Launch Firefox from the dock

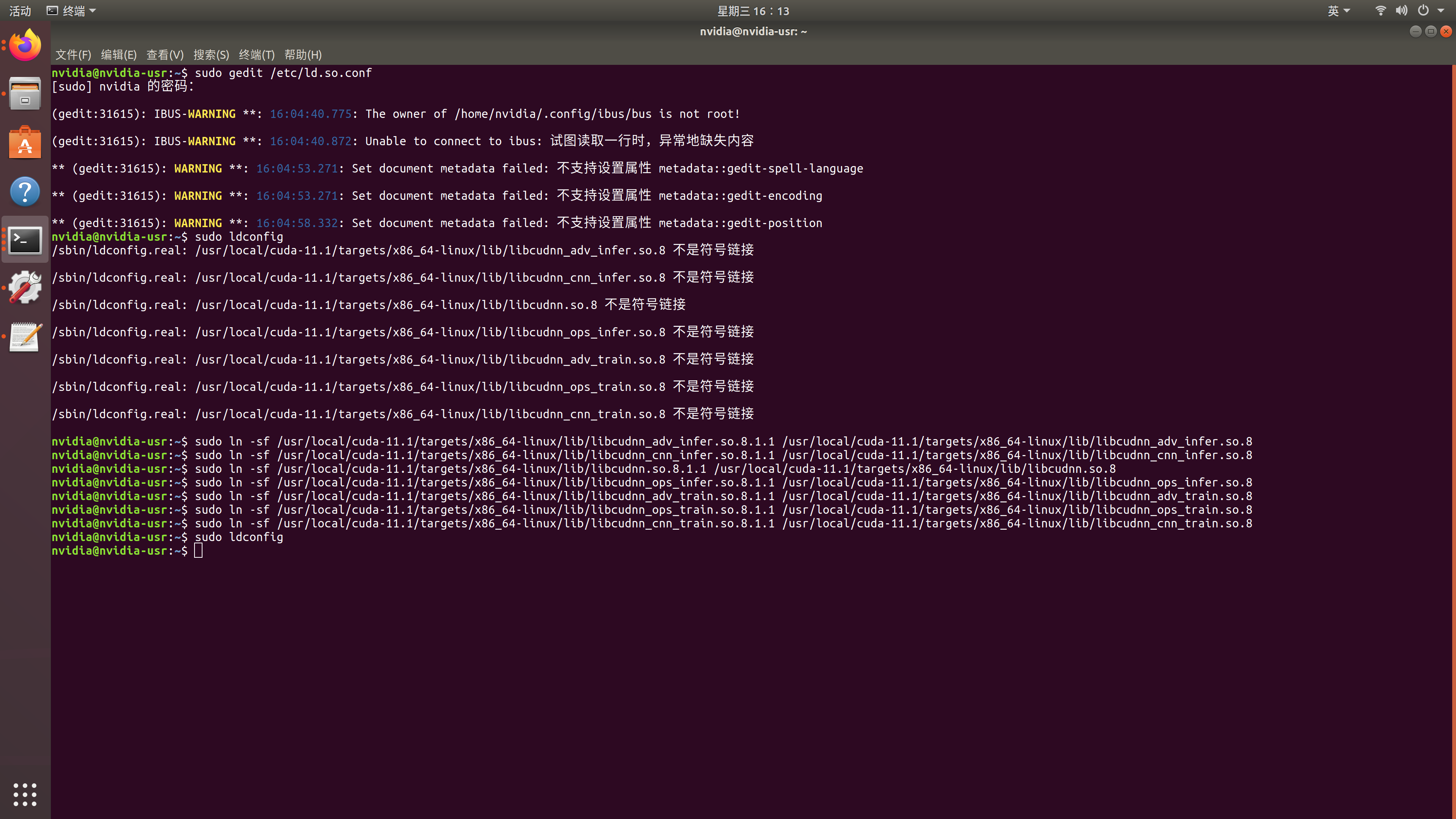pos(24,45)
